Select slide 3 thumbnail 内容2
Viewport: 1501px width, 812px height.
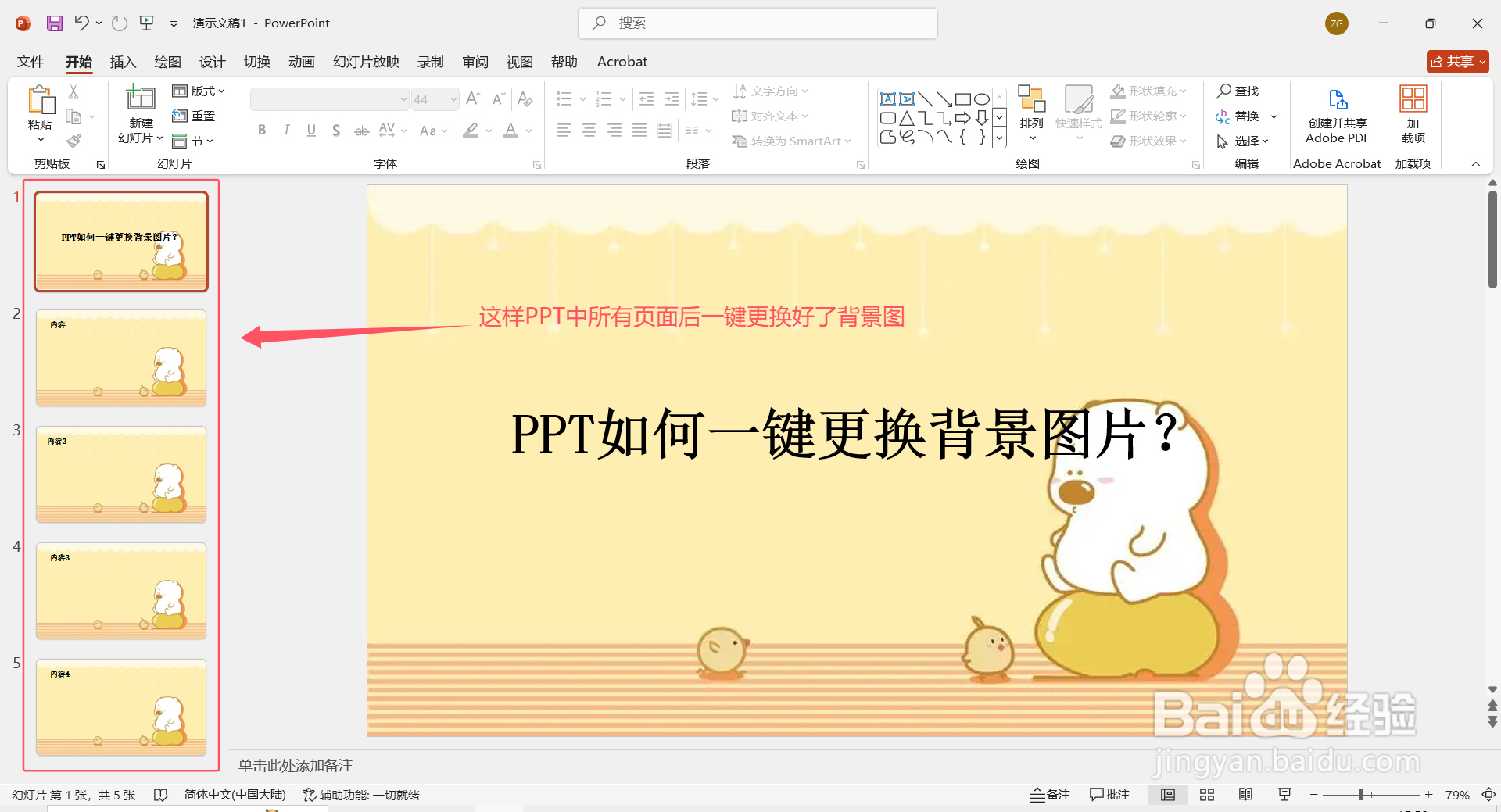pyautogui.click(x=120, y=474)
